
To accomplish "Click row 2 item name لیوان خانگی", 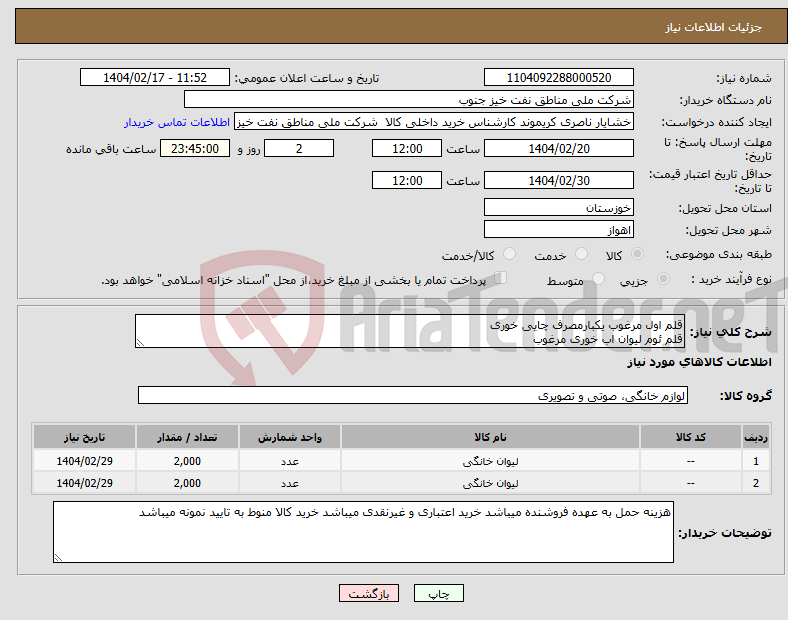I will click(x=490, y=483).
